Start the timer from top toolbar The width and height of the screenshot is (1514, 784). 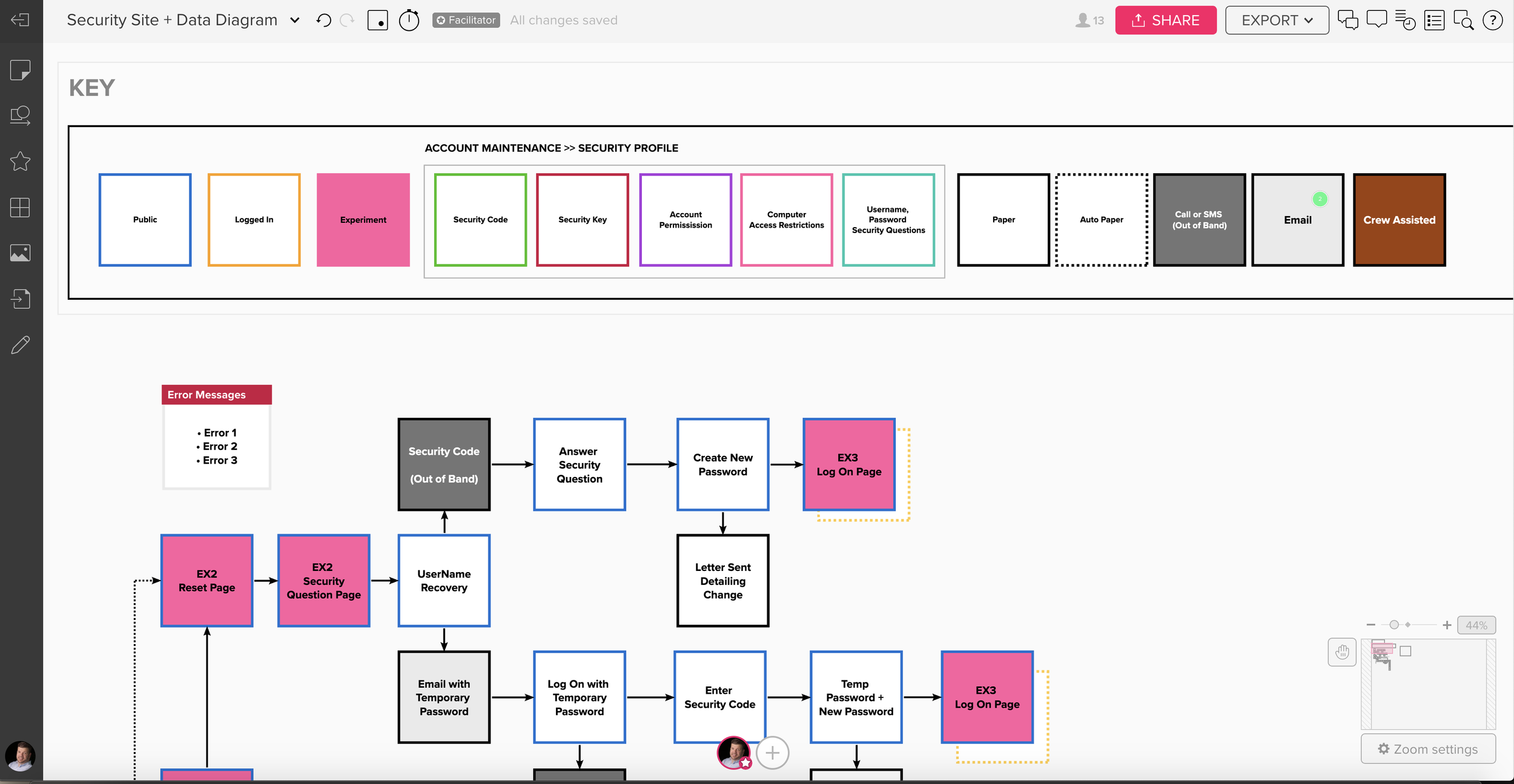coord(409,20)
